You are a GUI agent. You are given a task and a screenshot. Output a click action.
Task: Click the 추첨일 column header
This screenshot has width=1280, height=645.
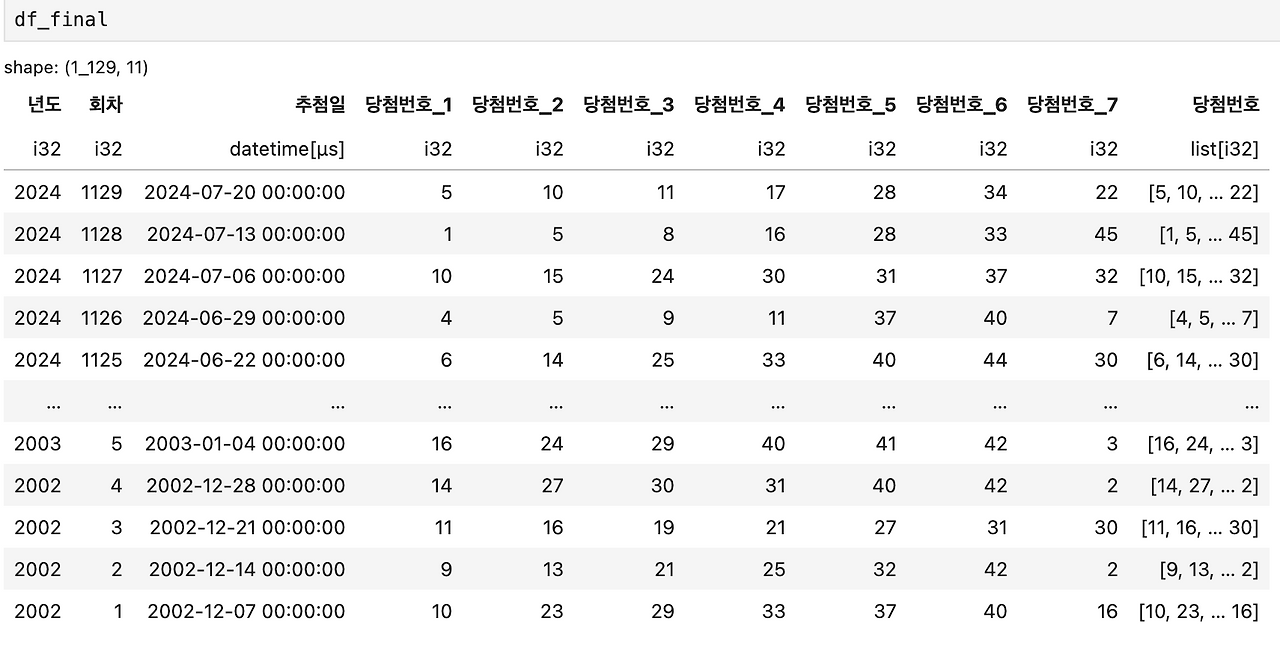[x=319, y=104]
